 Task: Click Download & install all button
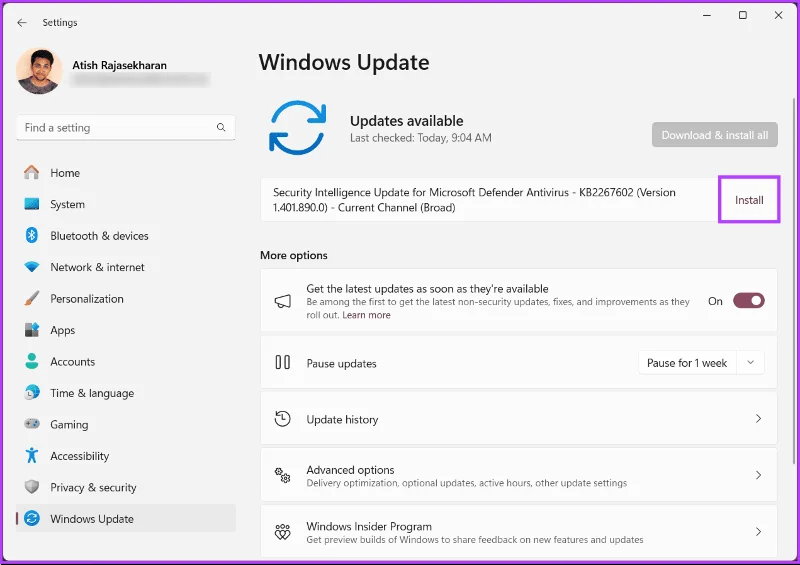click(714, 135)
